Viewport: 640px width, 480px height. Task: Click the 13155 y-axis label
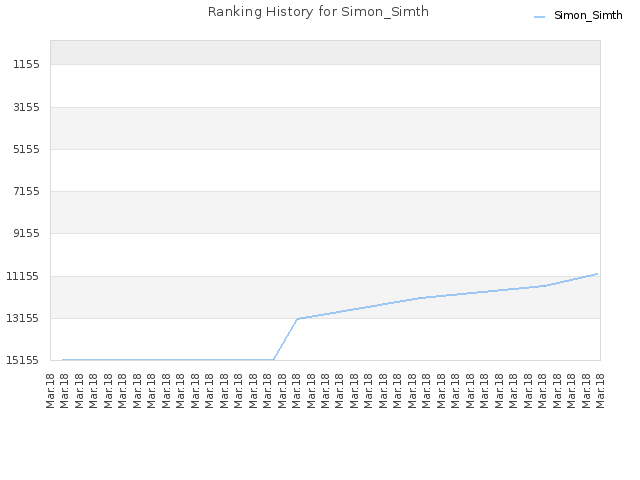point(22,318)
